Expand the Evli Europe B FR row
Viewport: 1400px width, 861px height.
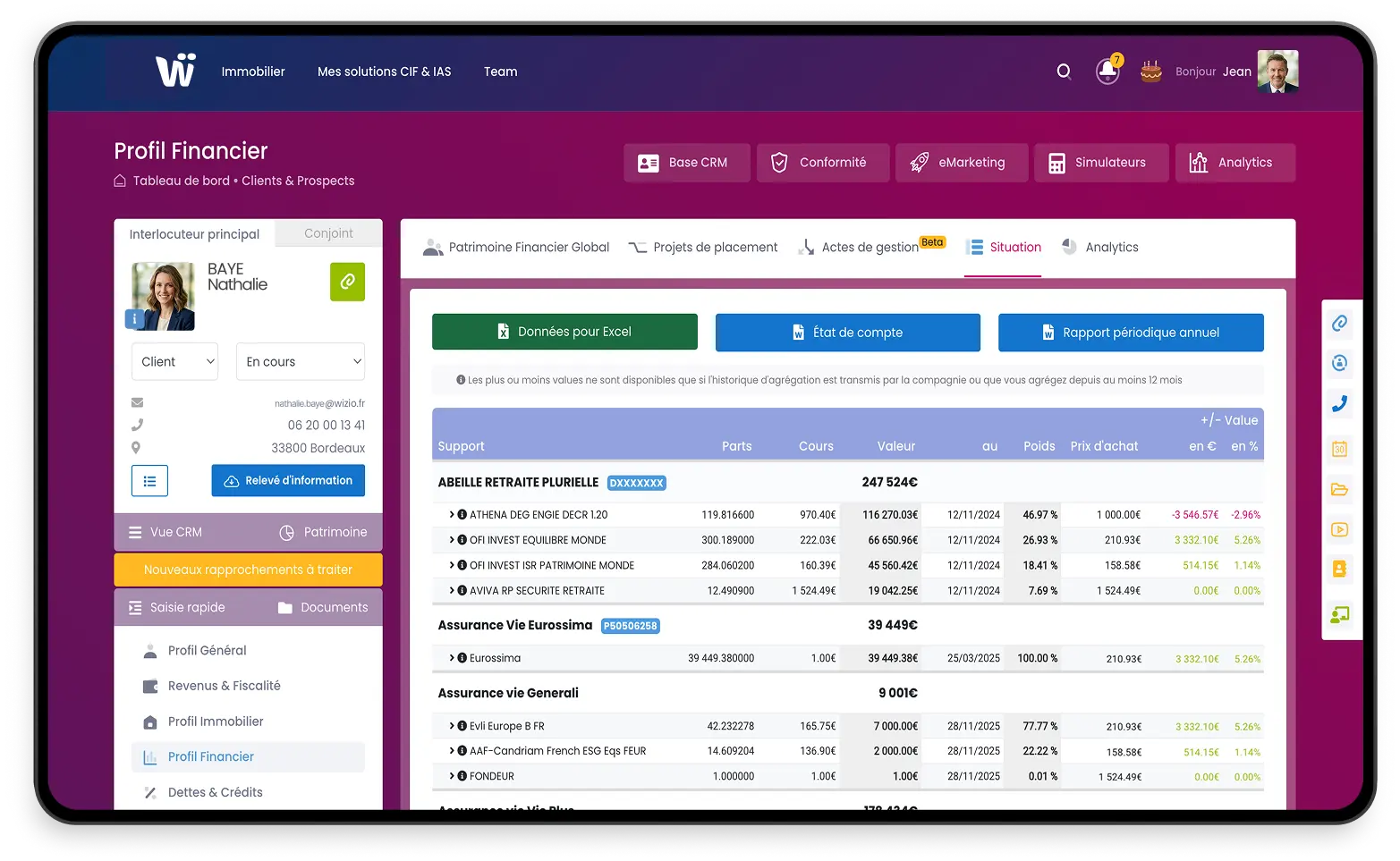coord(452,726)
